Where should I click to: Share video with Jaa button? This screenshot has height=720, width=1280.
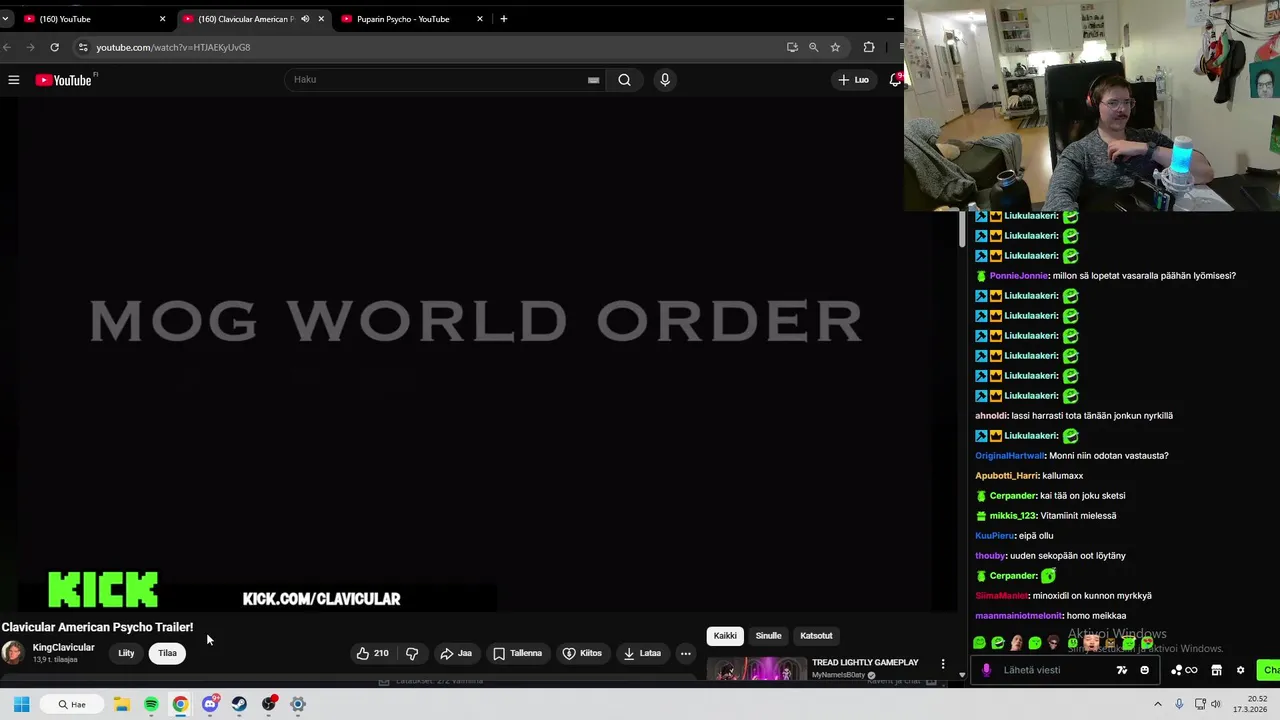(456, 653)
